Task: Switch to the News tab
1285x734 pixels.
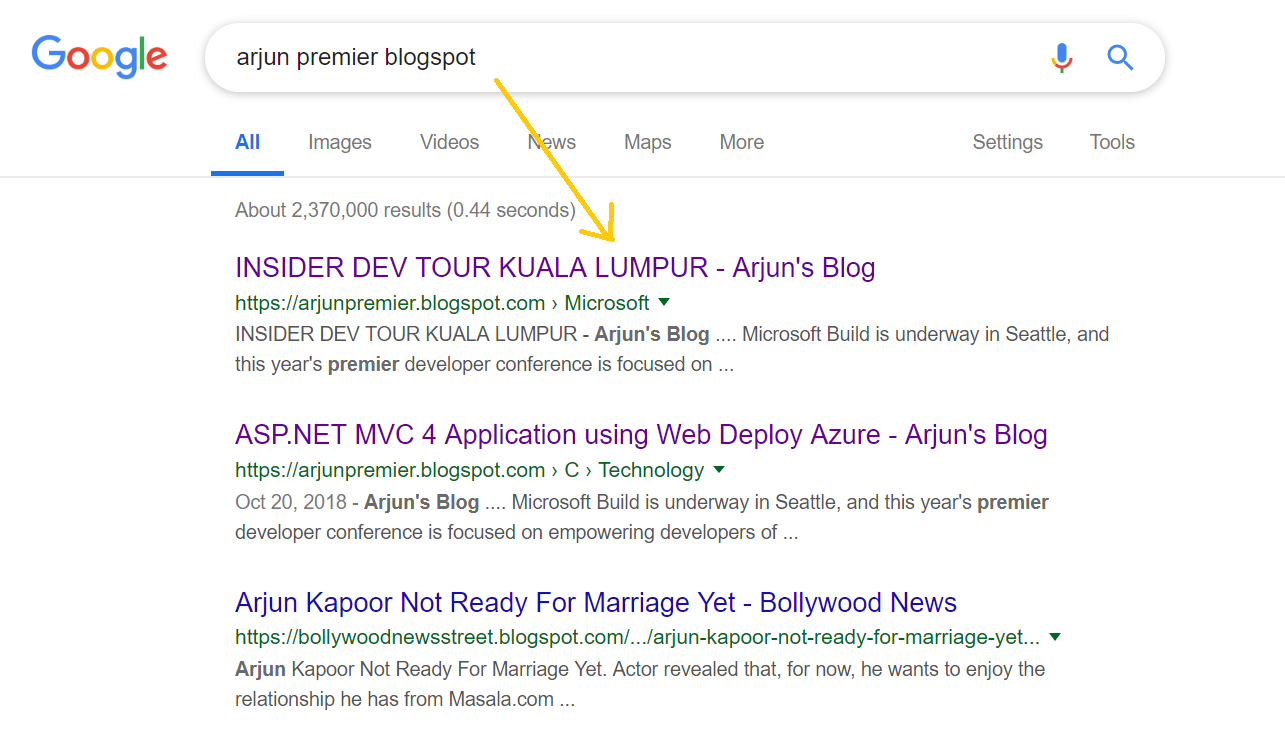Action: point(552,142)
